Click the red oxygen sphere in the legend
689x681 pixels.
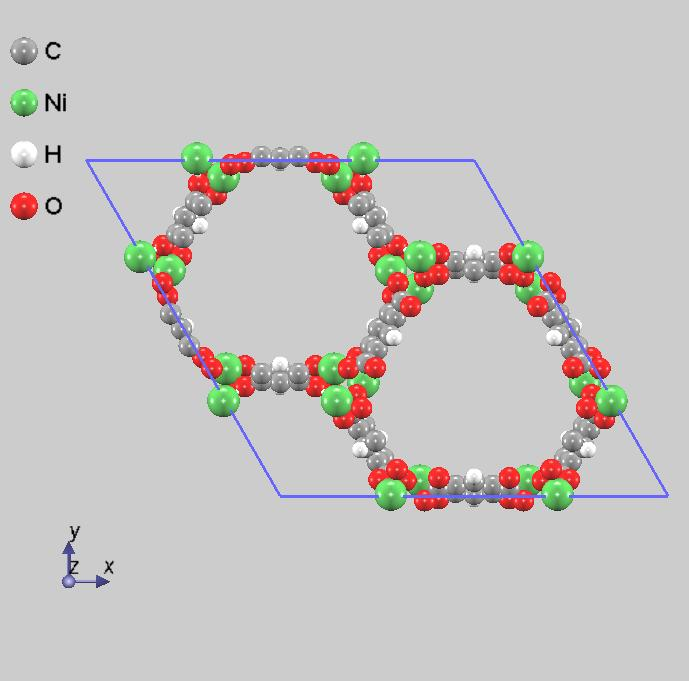[x=24, y=206]
